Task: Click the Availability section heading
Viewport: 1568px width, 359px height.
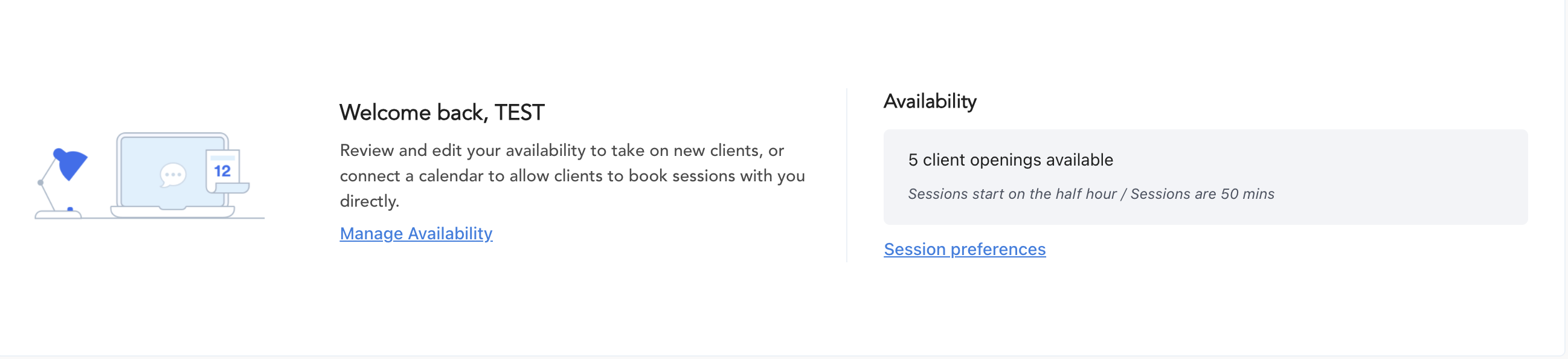Action: [930, 101]
